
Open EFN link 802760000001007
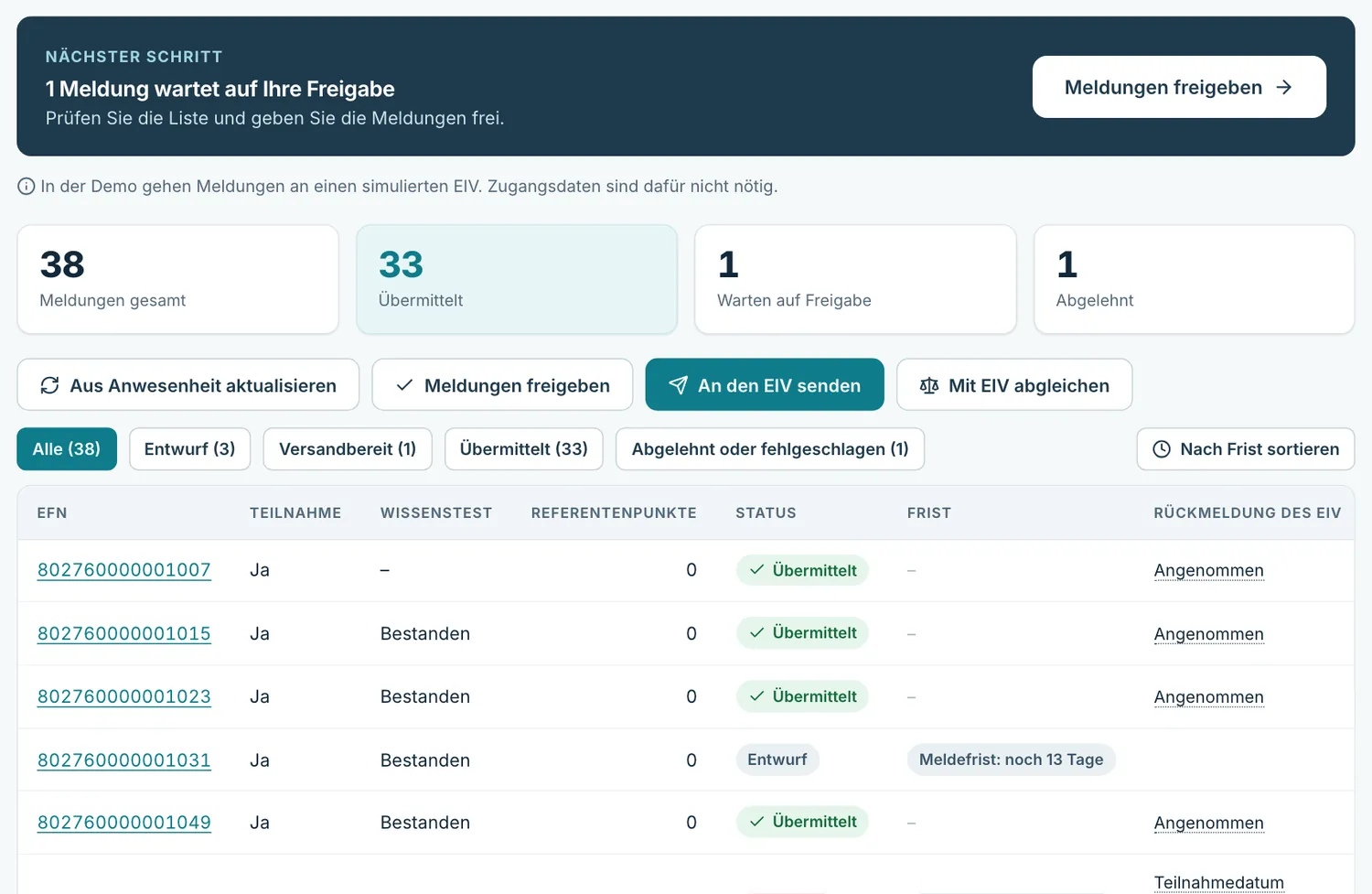coord(124,570)
